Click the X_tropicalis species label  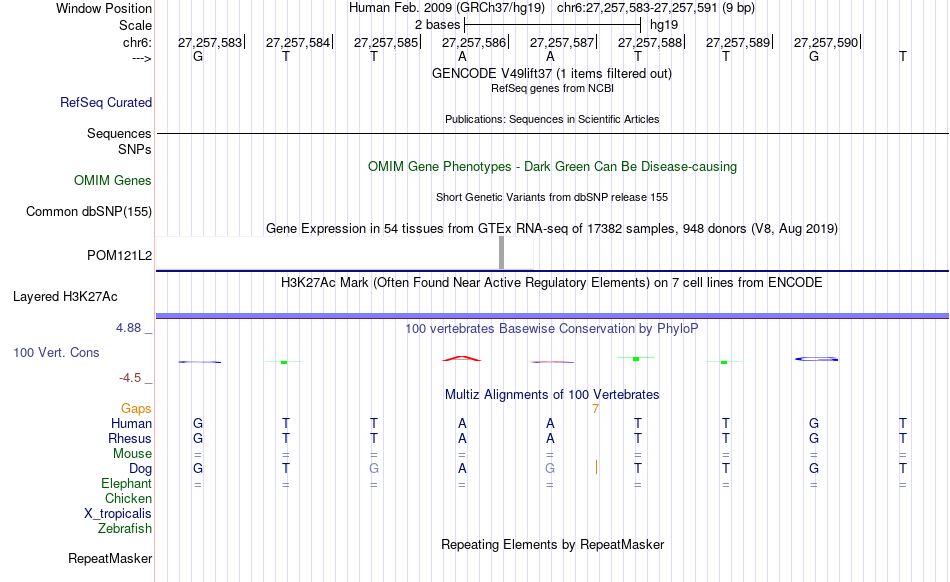pos(118,514)
